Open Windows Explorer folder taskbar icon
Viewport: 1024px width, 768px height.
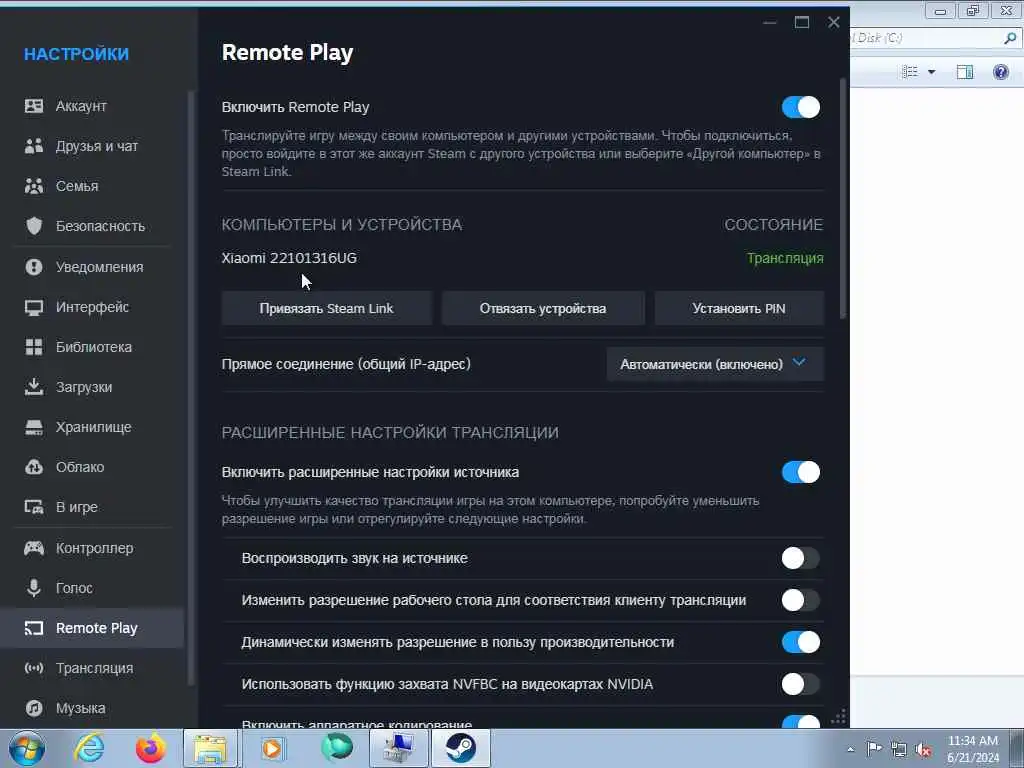(x=210, y=748)
